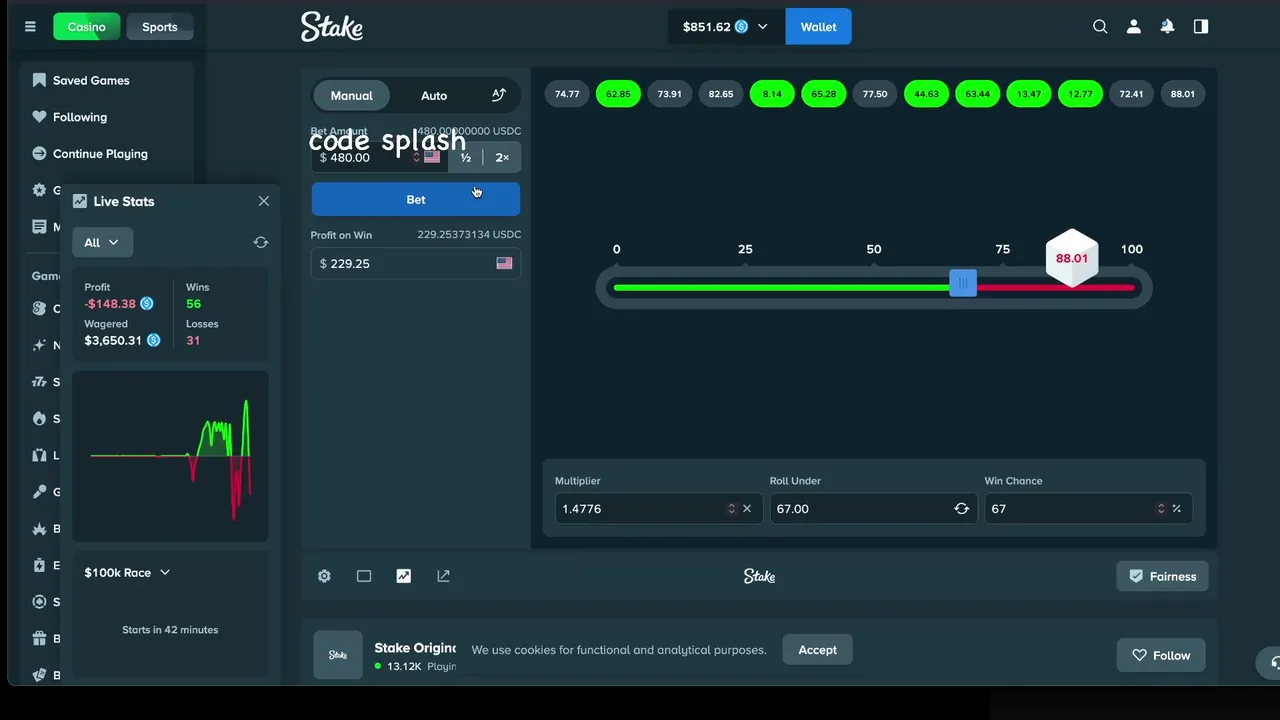The image size is (1280, 720).
Task: Select the Manual betting tab
Action: click(x=352, y=96)
